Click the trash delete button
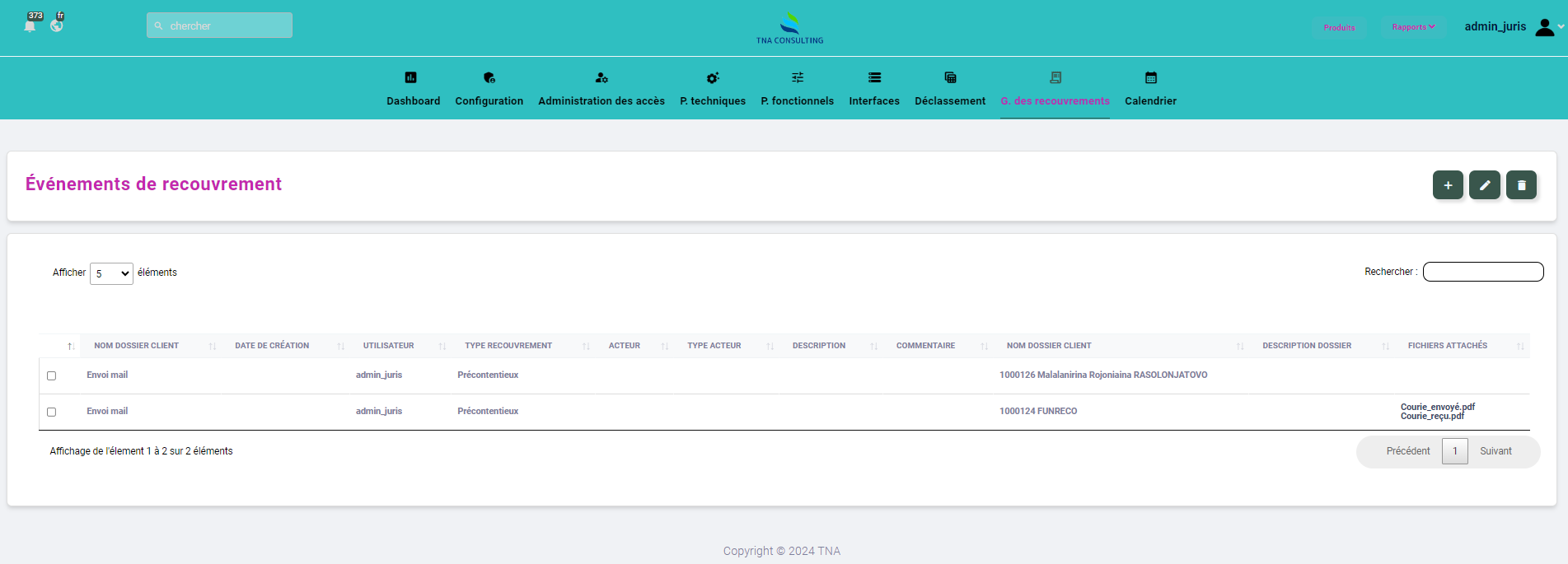Viewport: 1568px width, 564px height. click(1521, 185)
